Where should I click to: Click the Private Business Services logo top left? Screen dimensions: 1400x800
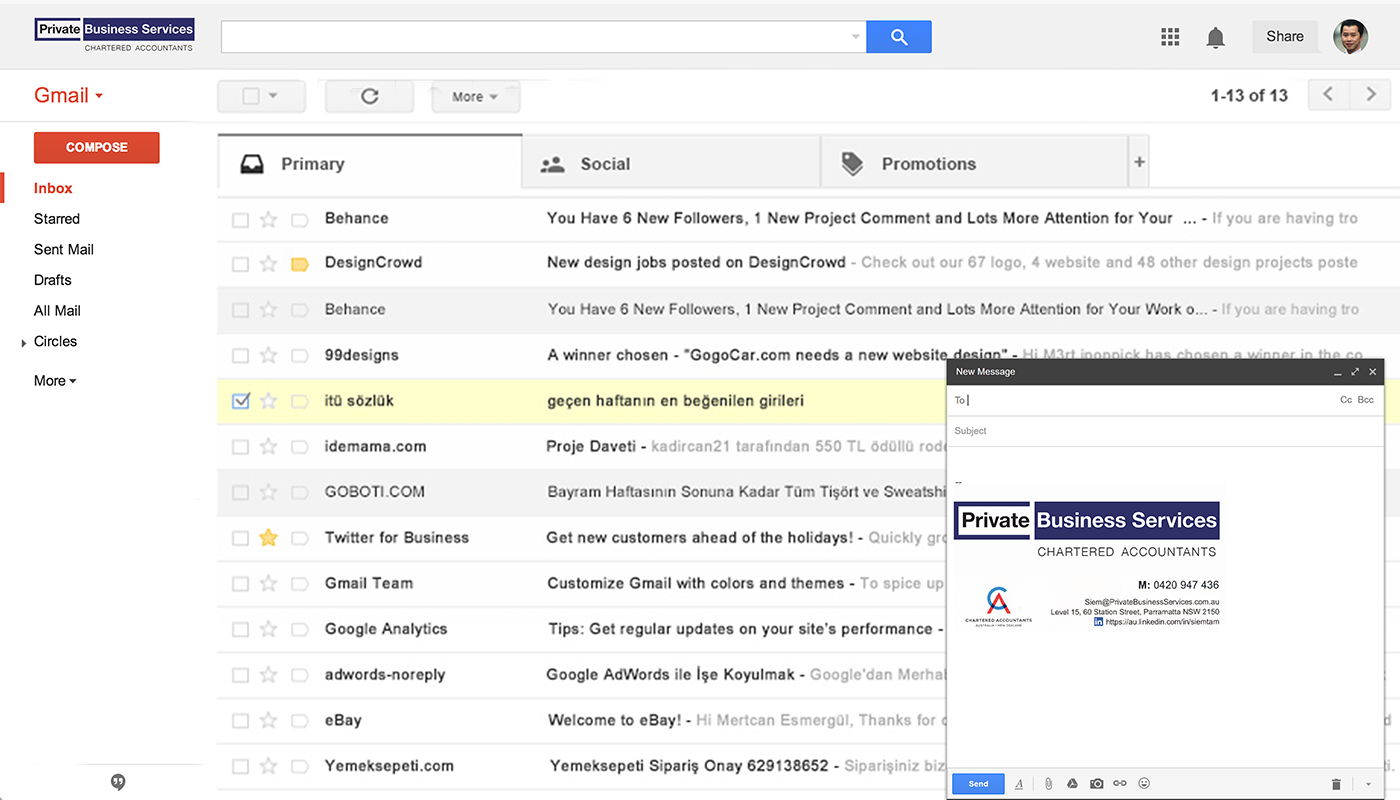pyautogui.click(x=114, y=34)
